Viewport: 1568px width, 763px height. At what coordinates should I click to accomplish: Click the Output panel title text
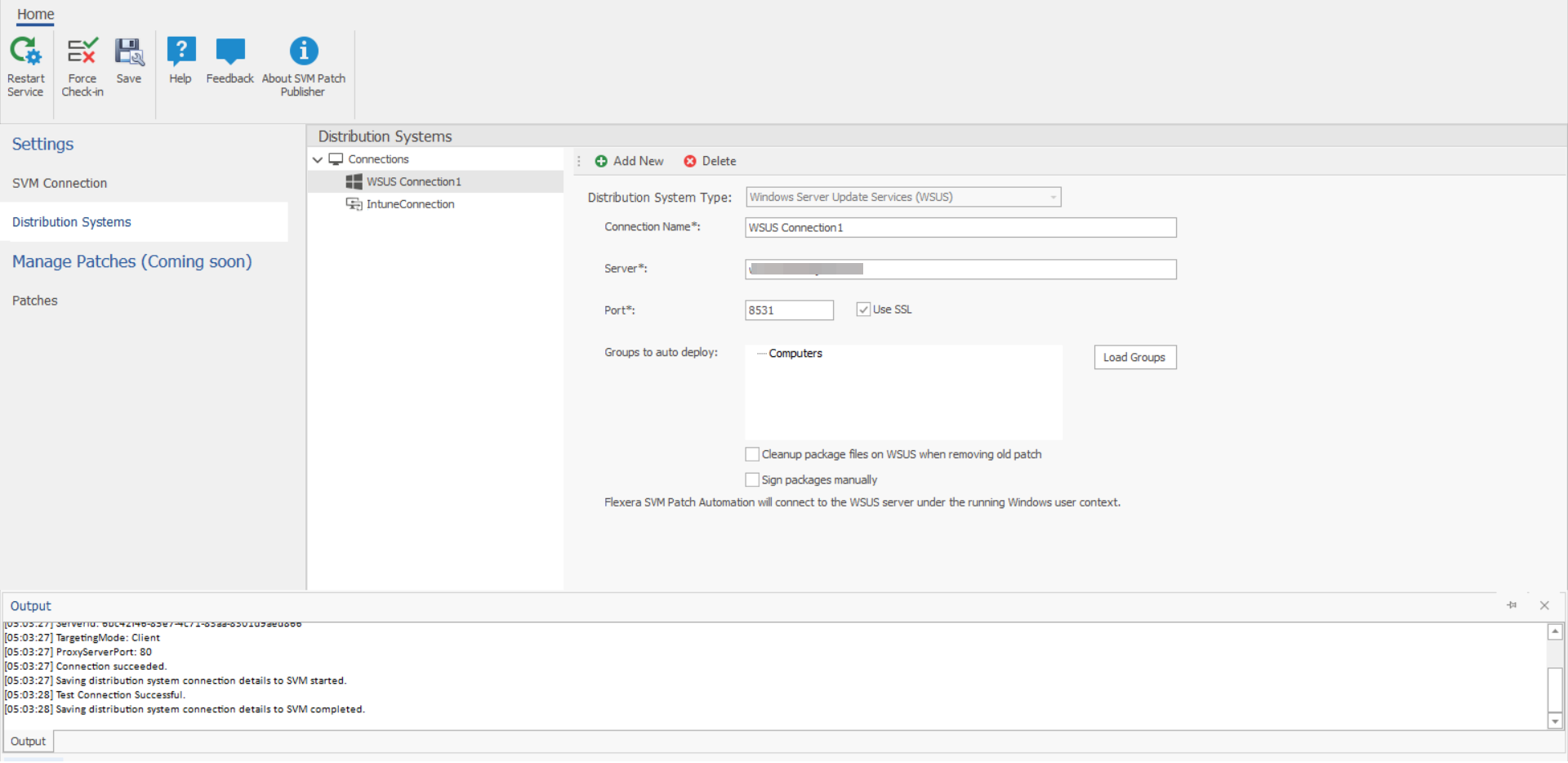(30, 605)
